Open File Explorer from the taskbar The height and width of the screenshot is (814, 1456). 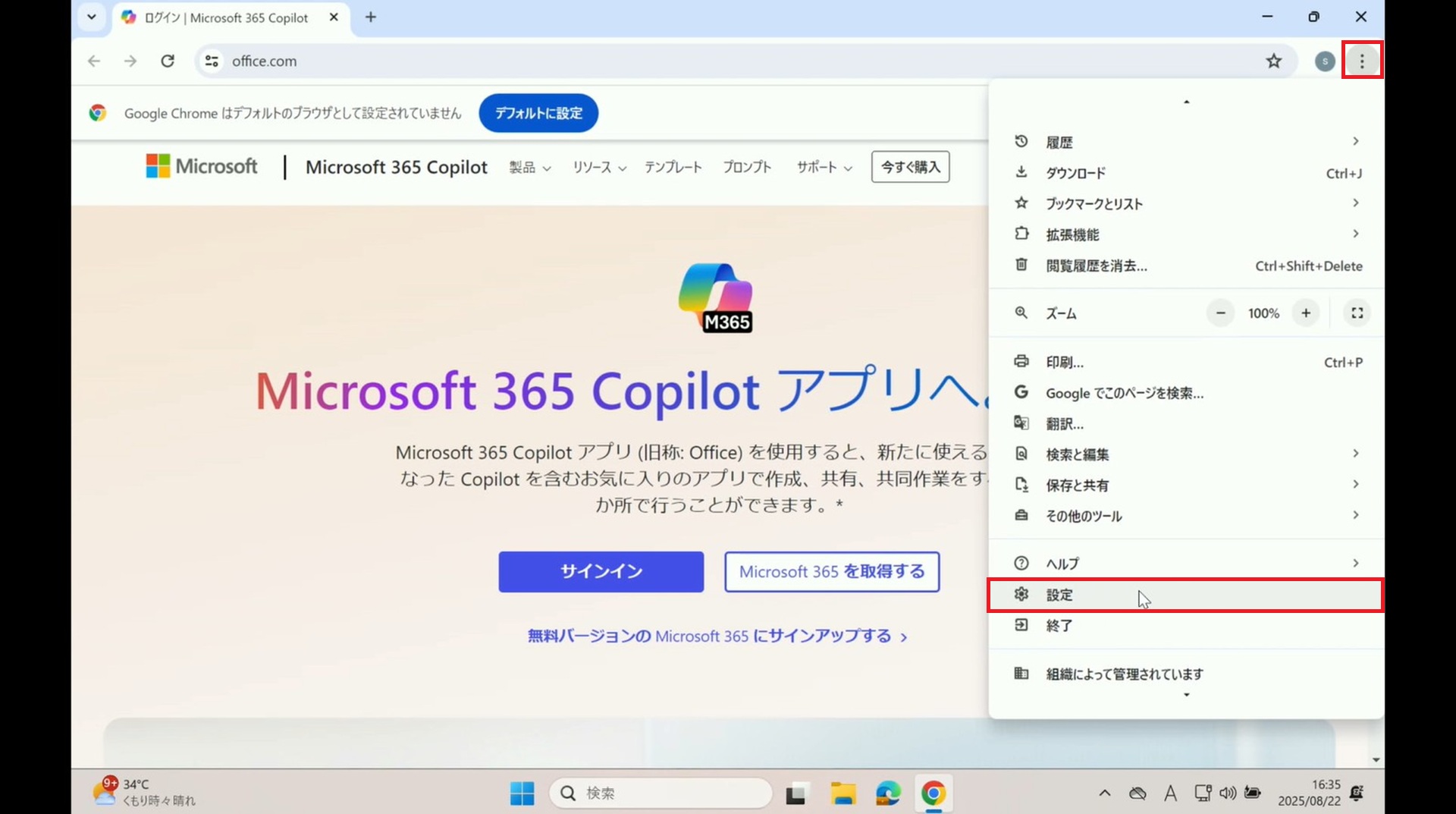(843, 794)
